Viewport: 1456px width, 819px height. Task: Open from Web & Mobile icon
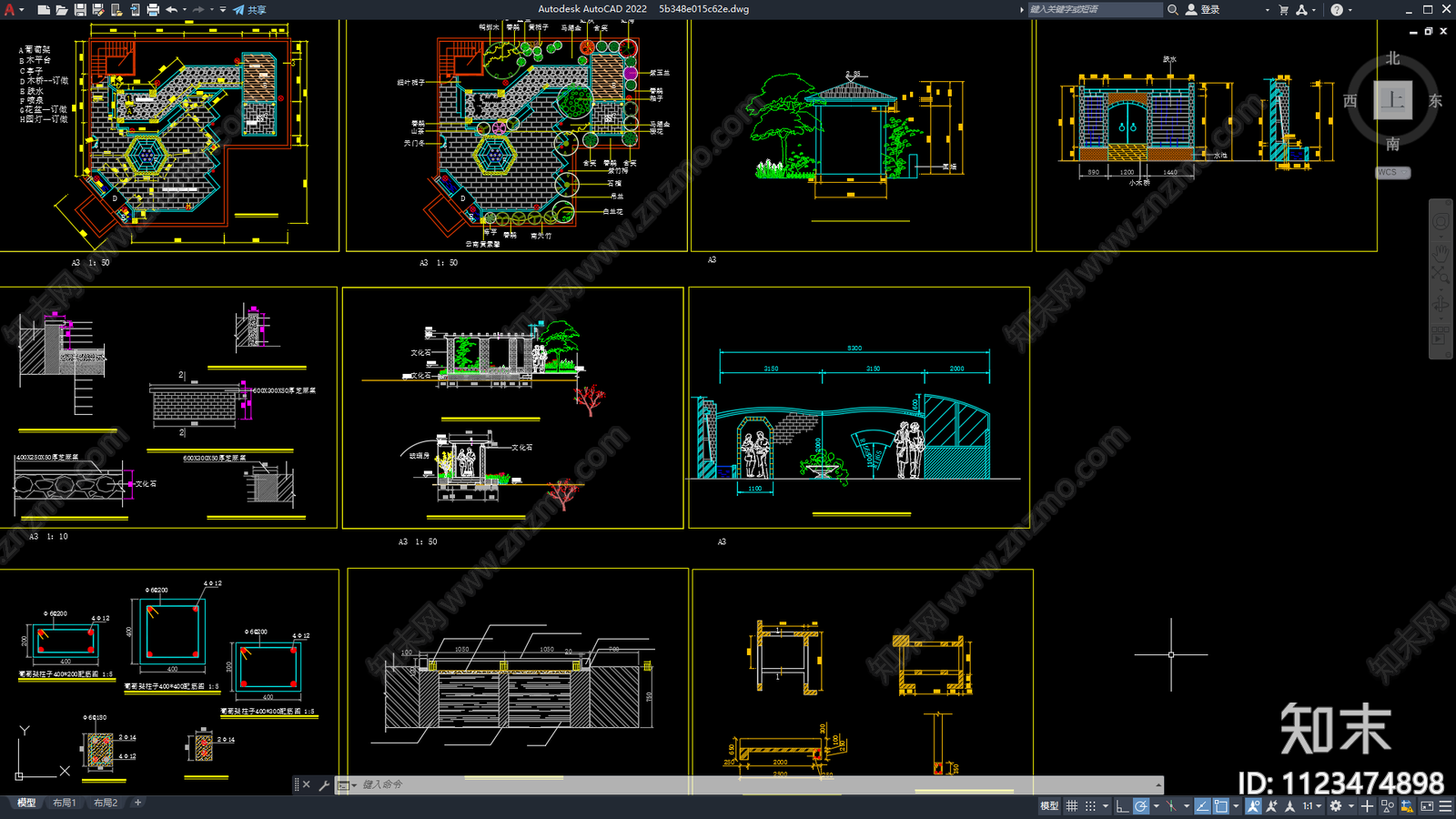(x=116, y=10)
